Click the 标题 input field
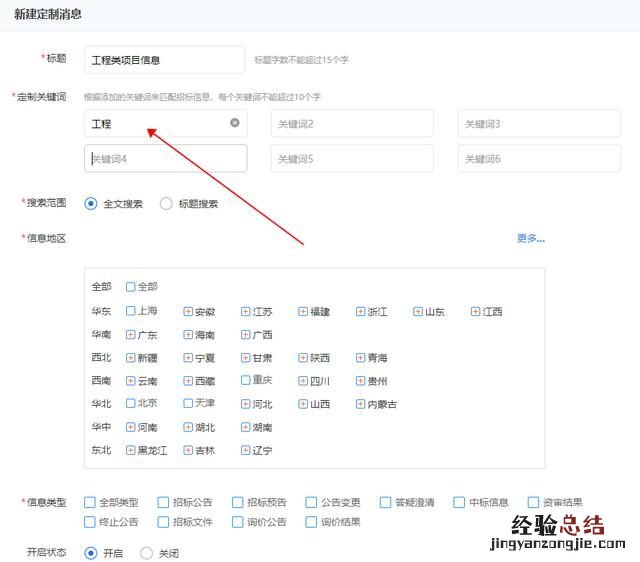This screenshot has height=562, width=640. click(x=165, y=60)
